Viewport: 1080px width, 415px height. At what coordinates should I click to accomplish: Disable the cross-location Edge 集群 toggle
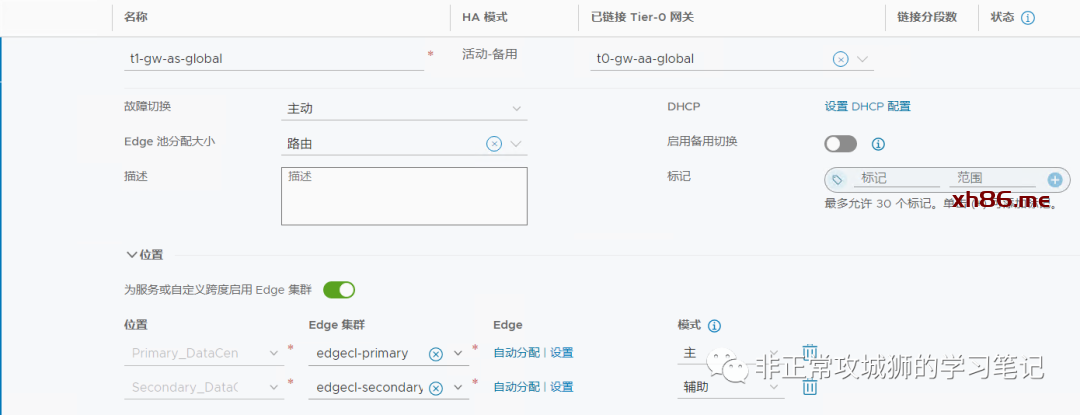pyautogui.click(x=339, y=290)
